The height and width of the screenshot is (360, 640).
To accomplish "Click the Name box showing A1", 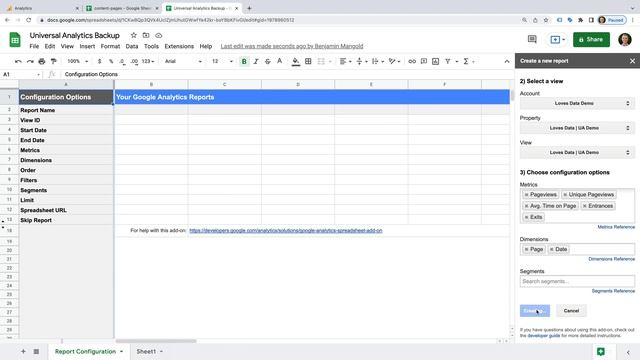I will pyautogui.click(x=20, y=74).
